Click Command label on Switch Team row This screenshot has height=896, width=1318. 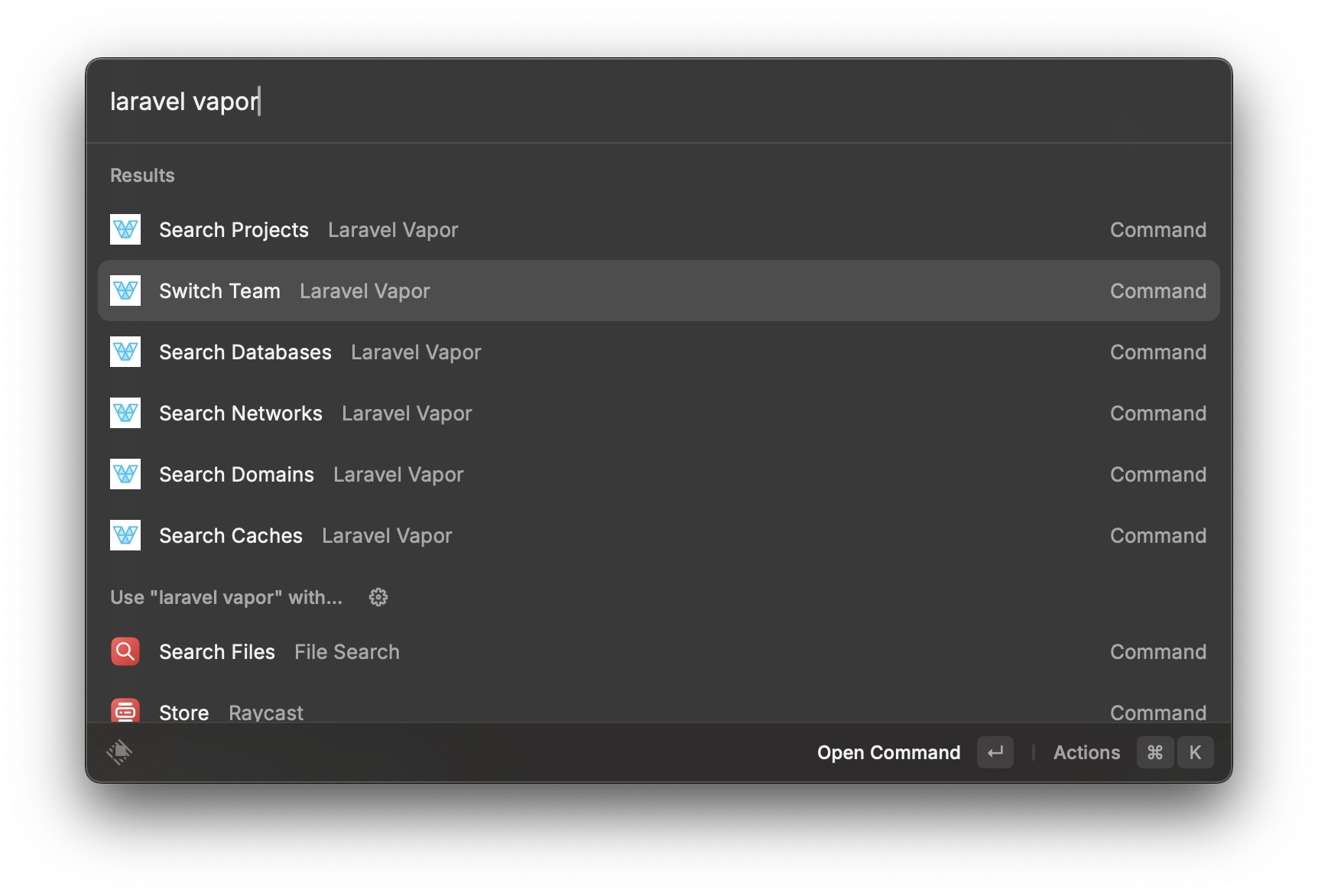pos(1158,291)
